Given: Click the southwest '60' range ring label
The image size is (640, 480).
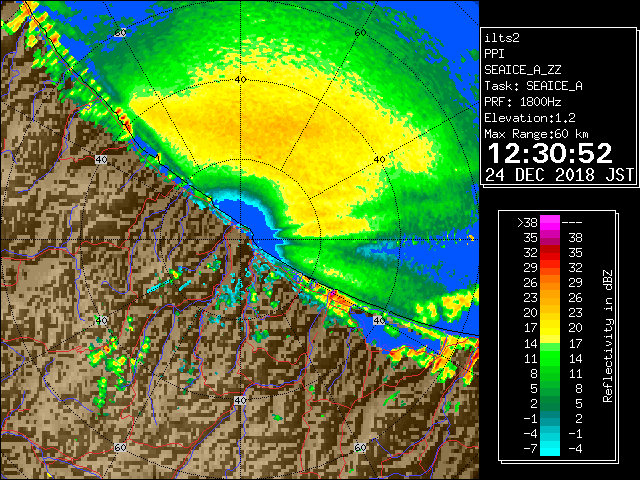Looking at the screenshot, I should click(120, 447).
